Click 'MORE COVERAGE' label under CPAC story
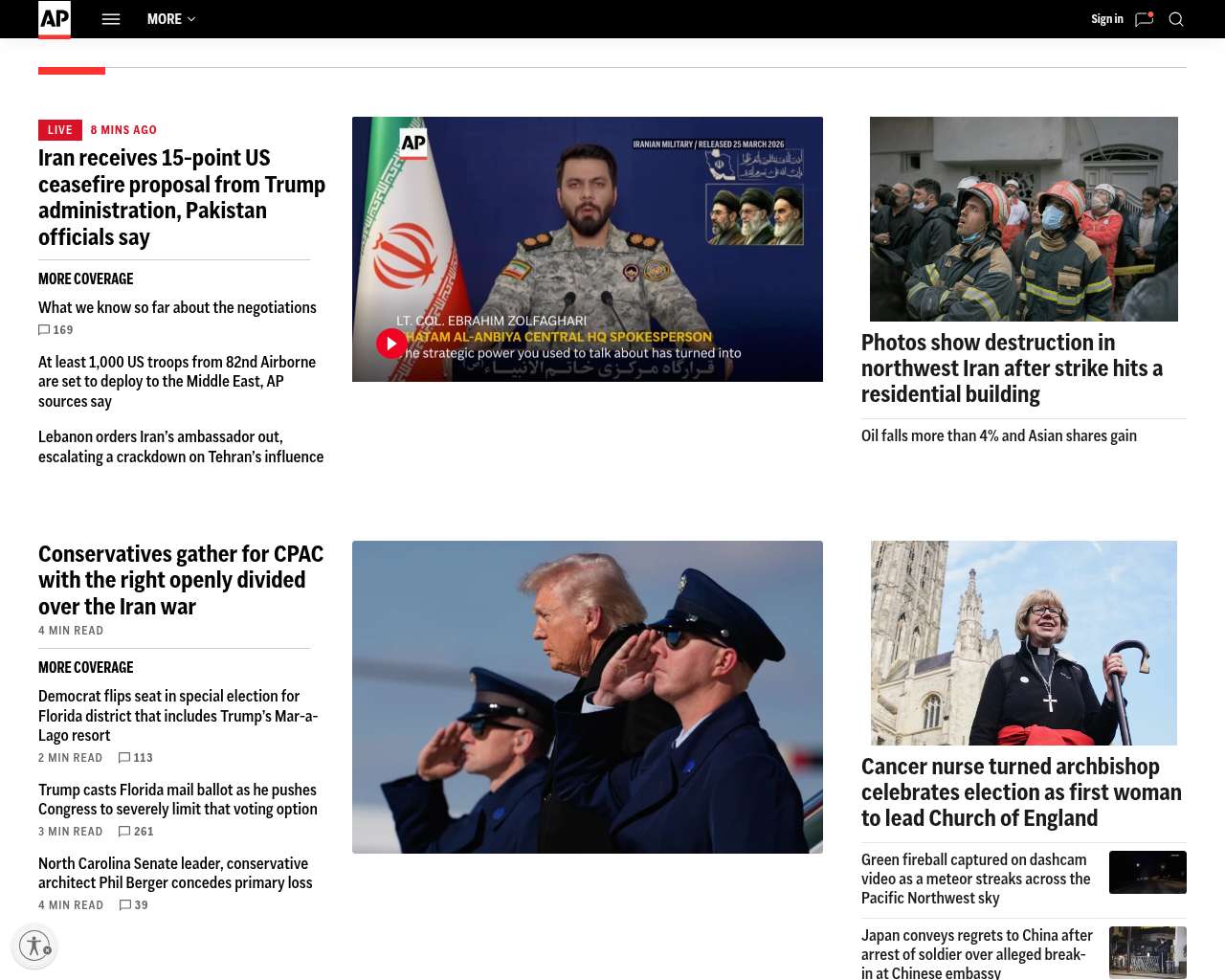This screenshot has width=1225, height=980. click(86, 668)
